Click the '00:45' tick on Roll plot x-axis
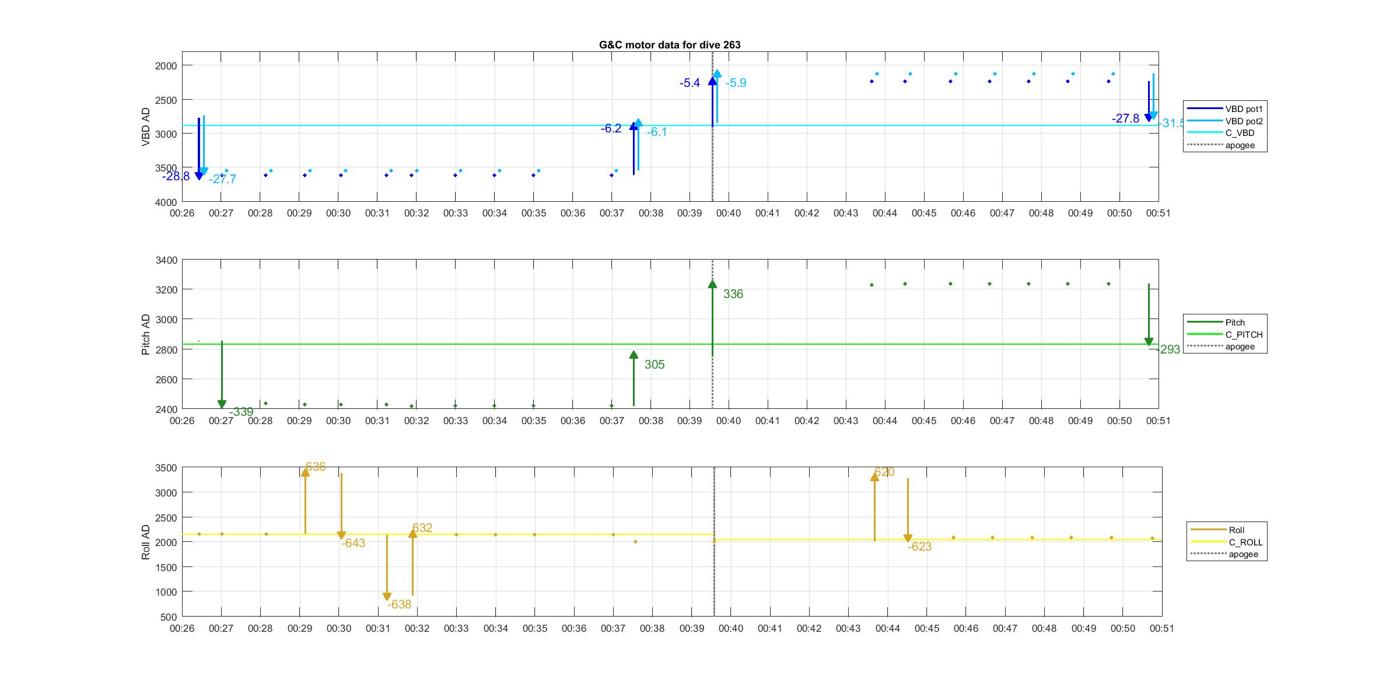 [x=926, y=629]
